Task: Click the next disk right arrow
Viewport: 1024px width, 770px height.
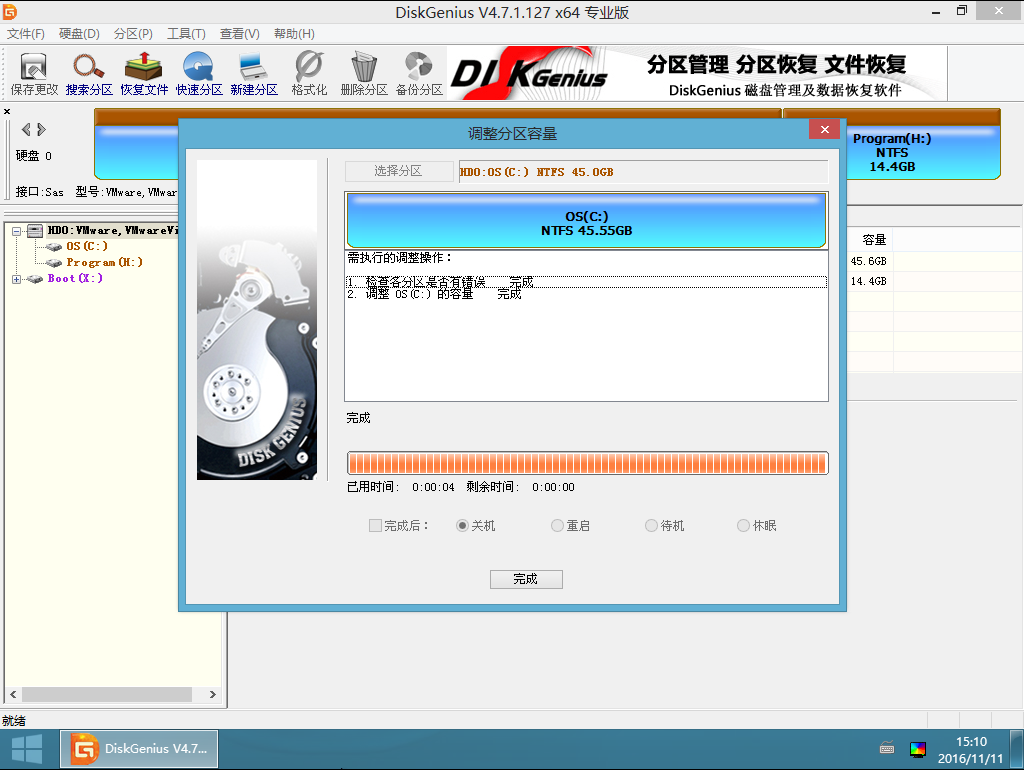Action: click(x=41, y=129)
